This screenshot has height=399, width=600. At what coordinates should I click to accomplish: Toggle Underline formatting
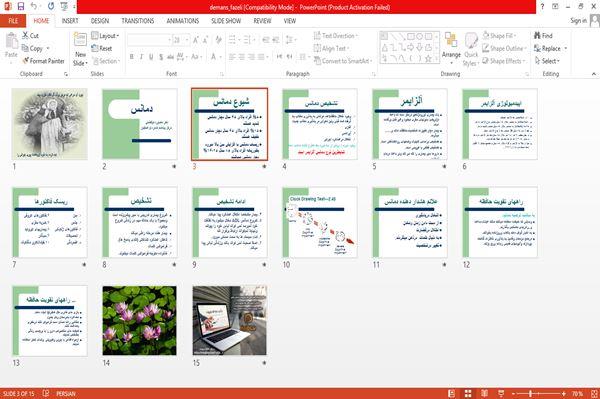pyautogui.click(x=151, y=57)
